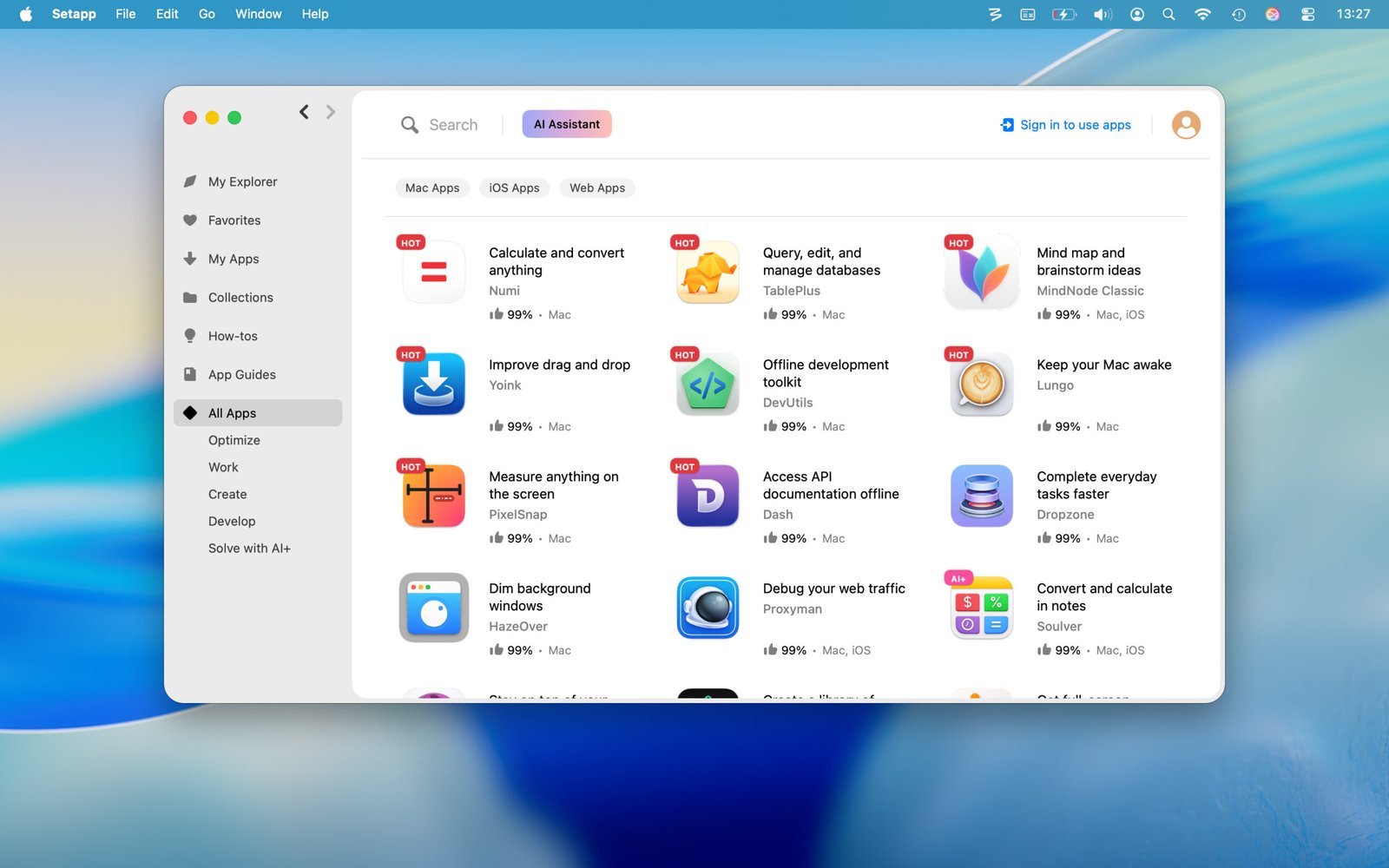1389x868 pixels.
Task: Open the TablePlus elephant icon
Action: tap(708, 272)
